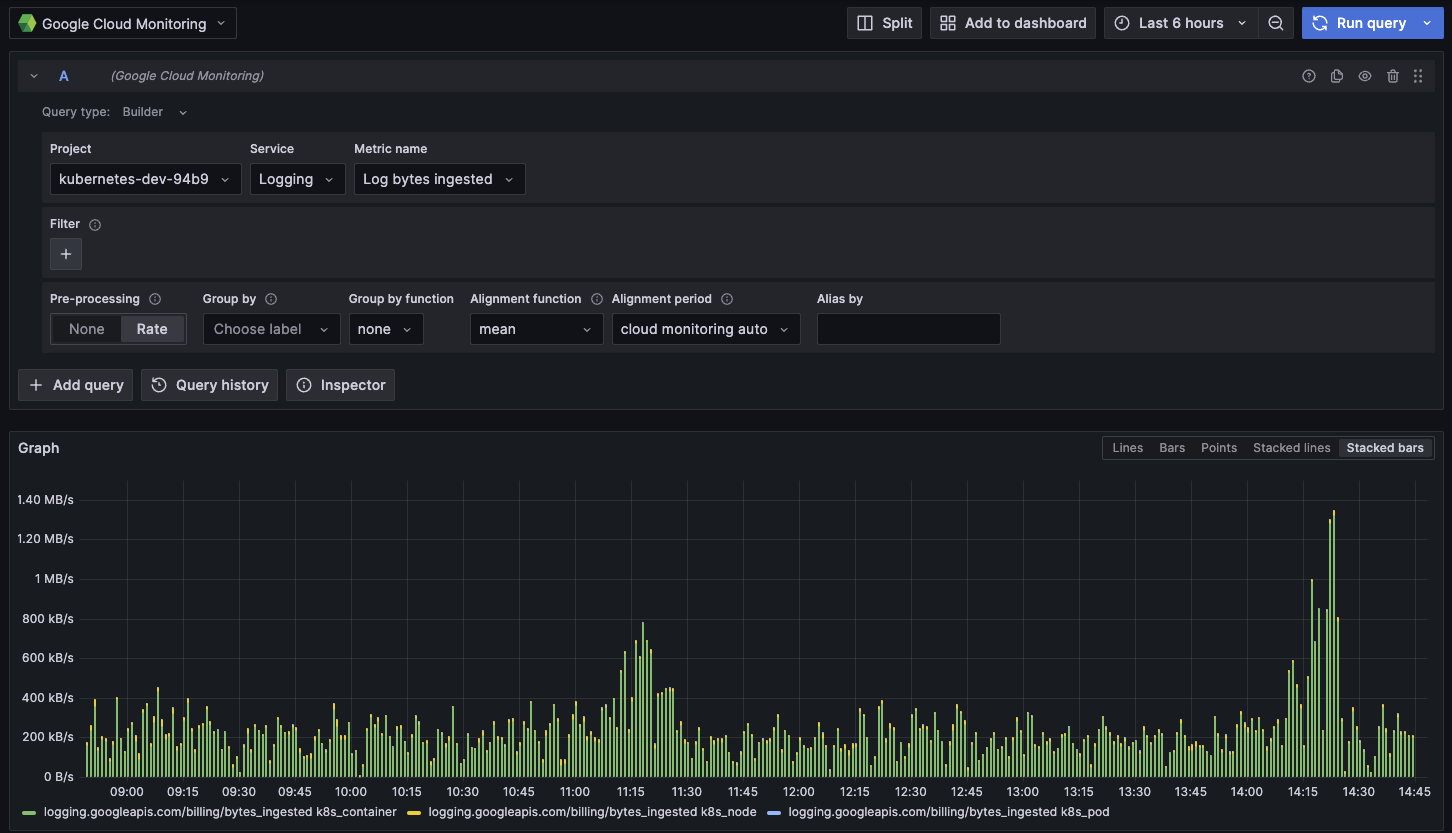1452x833 pixels.
Task: Click the Alignment function info icon
Action: click(597, 299)
